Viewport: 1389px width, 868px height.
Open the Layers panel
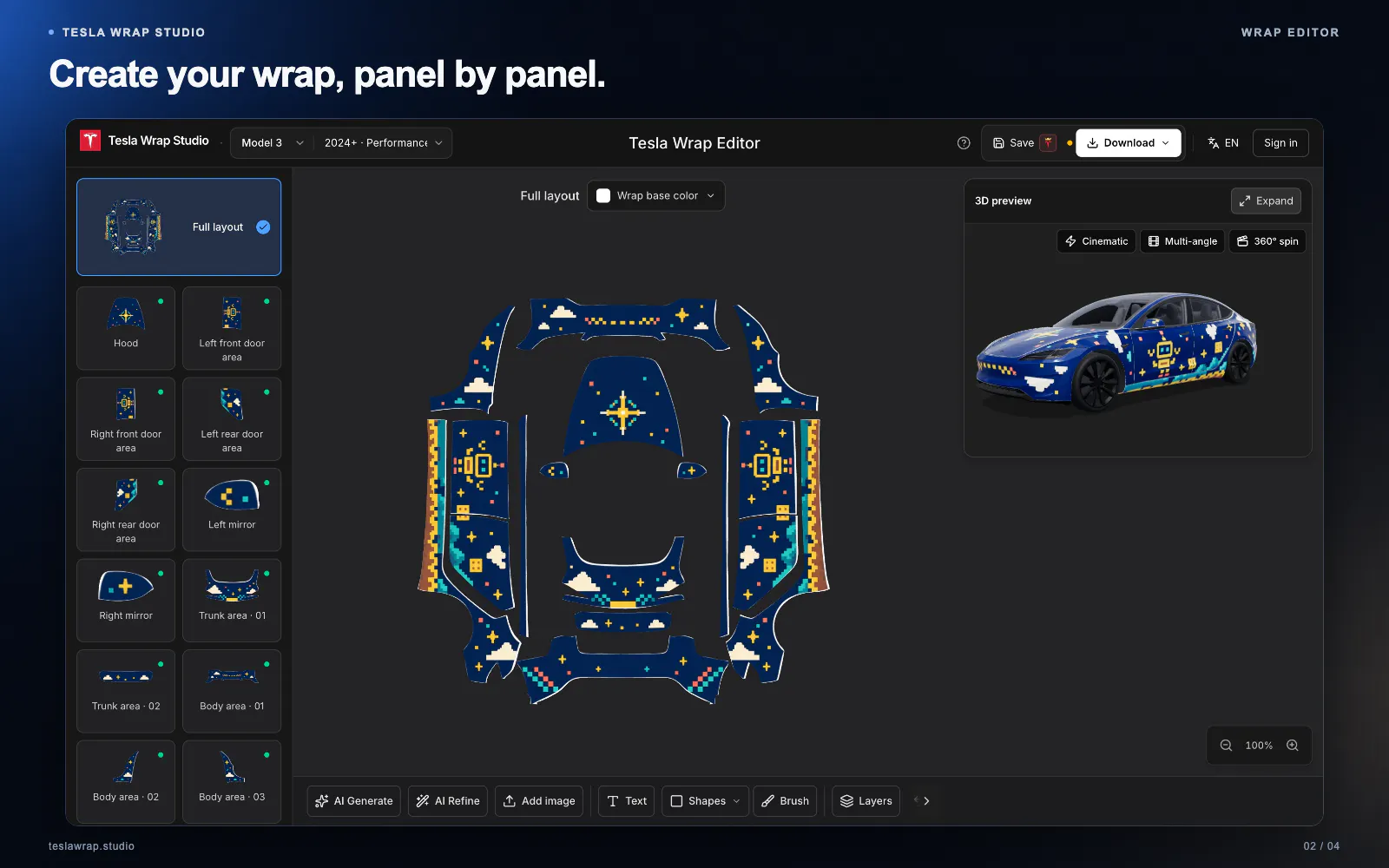tap(866, 801)
